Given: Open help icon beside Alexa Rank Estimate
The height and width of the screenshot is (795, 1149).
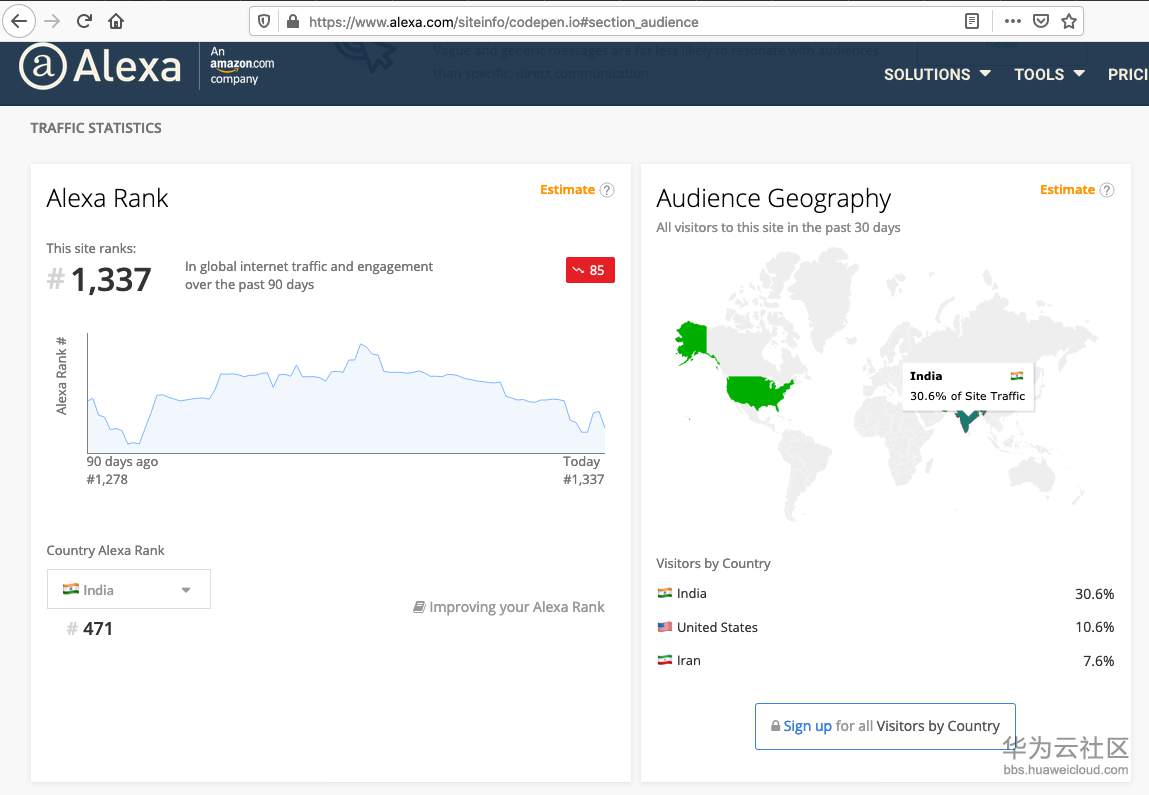Looking at the screenshot, I should [607, 190].
